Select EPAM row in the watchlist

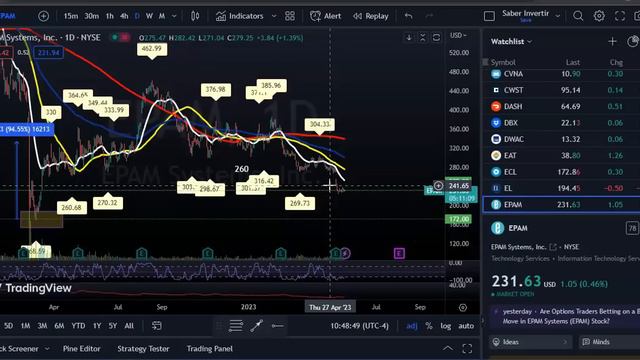[561, 204]
